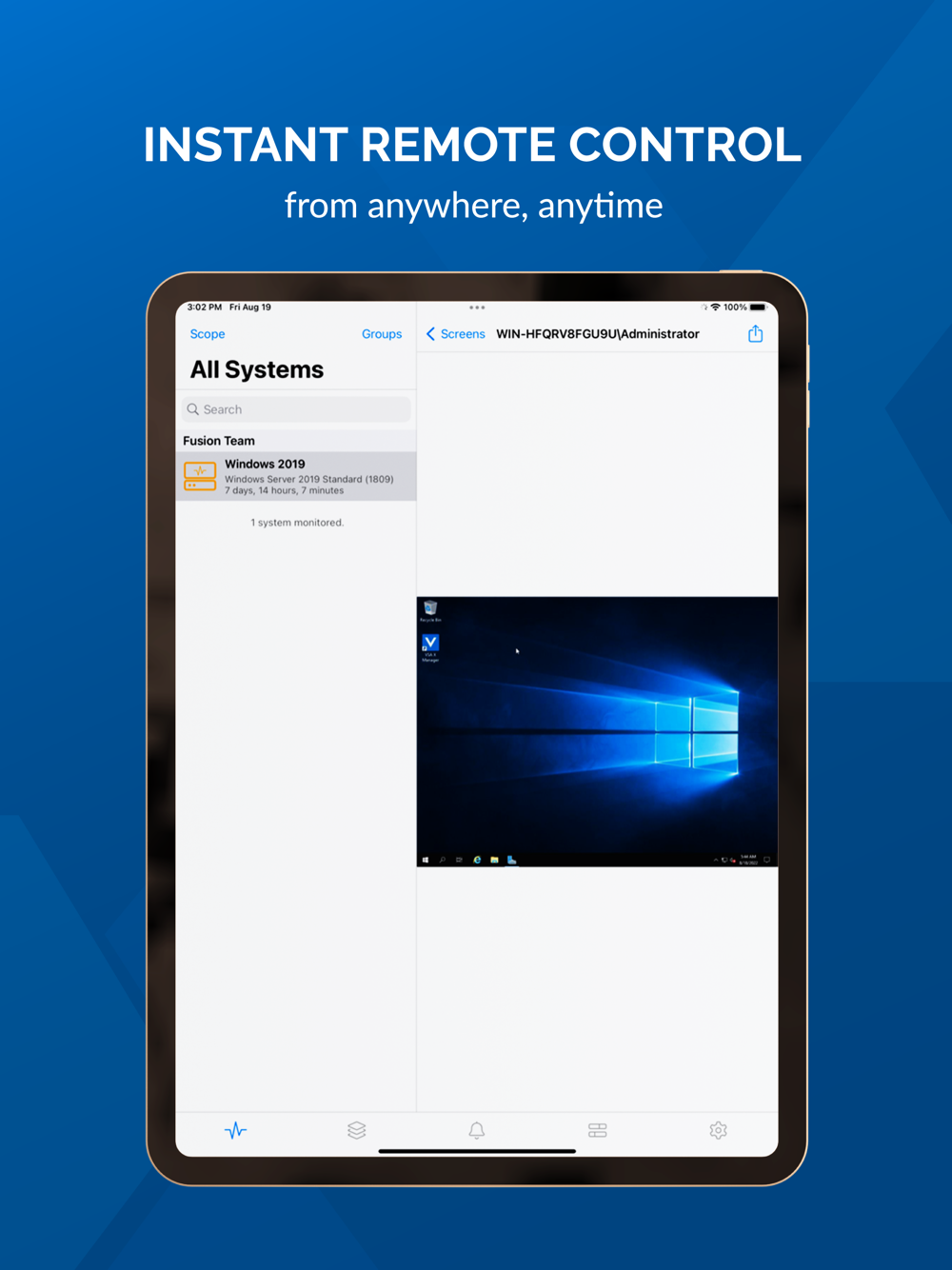Open File Explorer on remote taskbar
The image size is (952, 1270).
click(494, 860)
